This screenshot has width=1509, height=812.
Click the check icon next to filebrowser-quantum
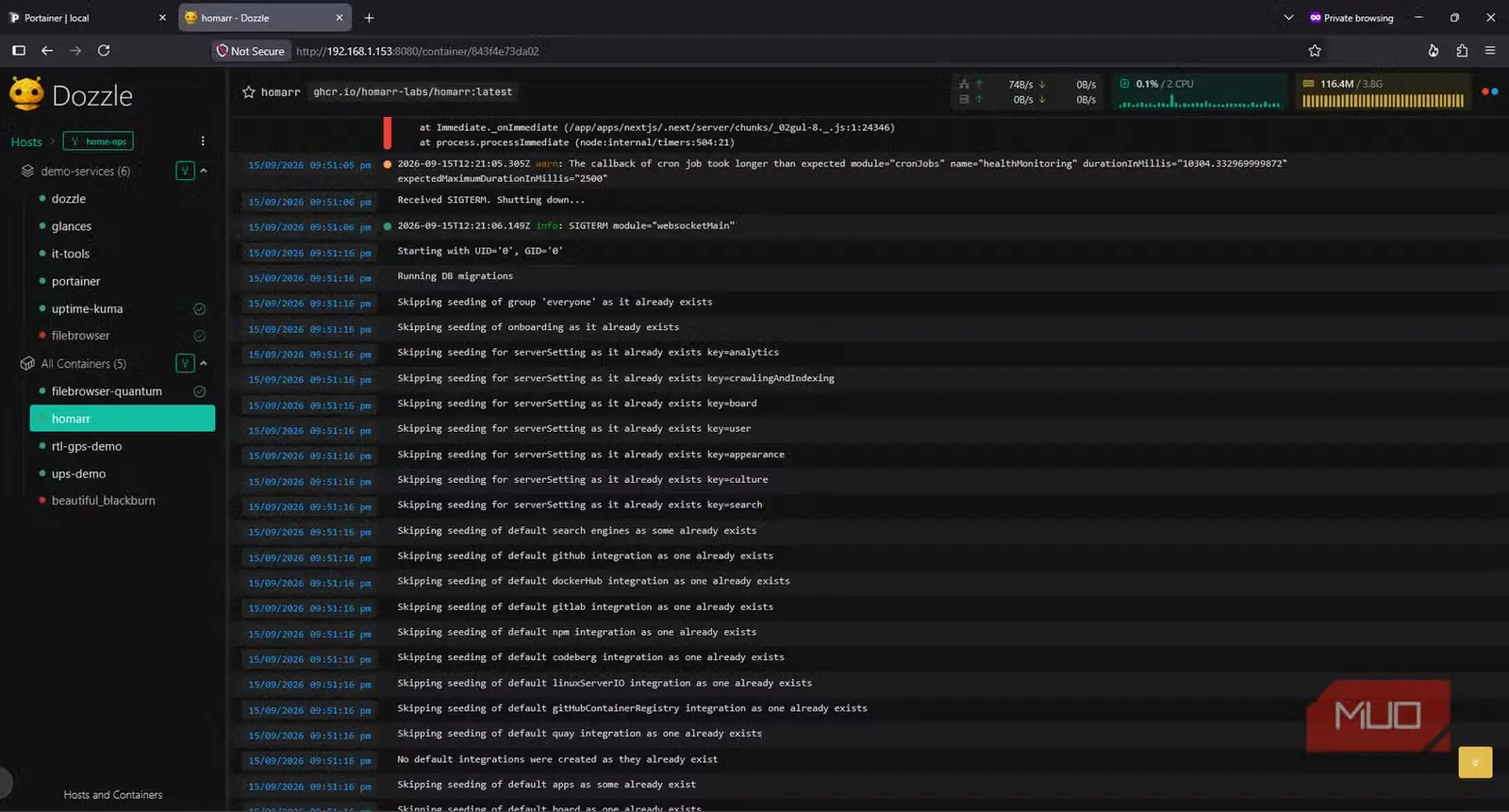200,391
